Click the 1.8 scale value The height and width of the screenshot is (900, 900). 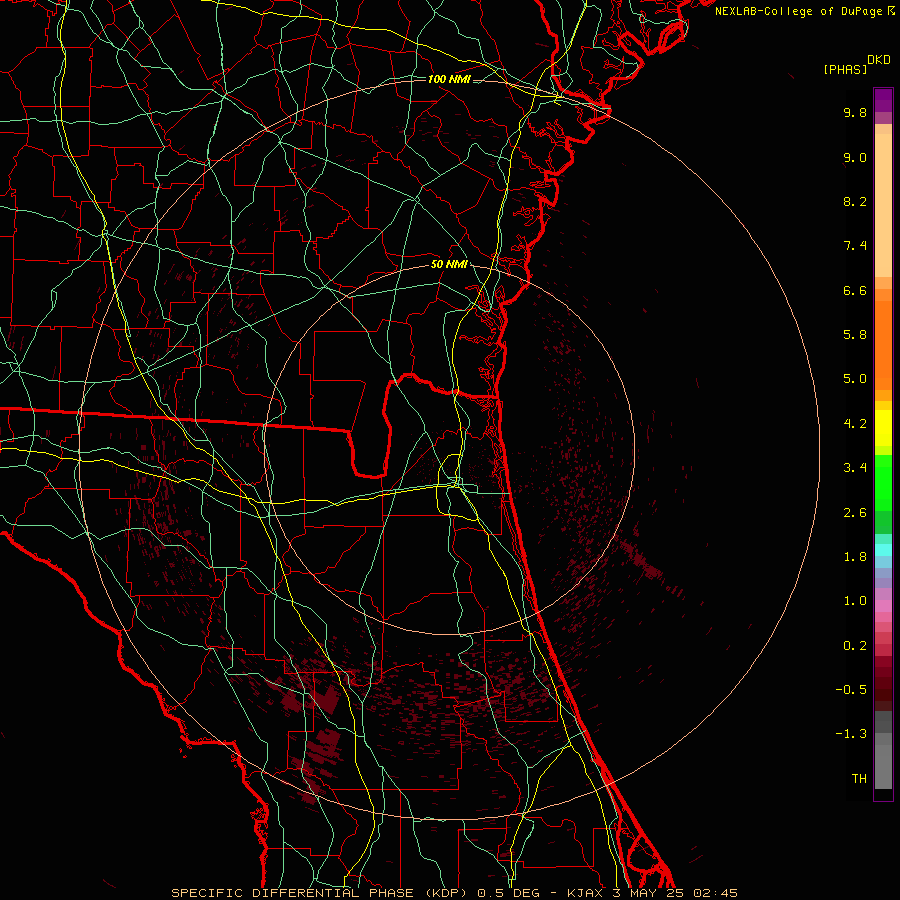click(x=855, y=557)
